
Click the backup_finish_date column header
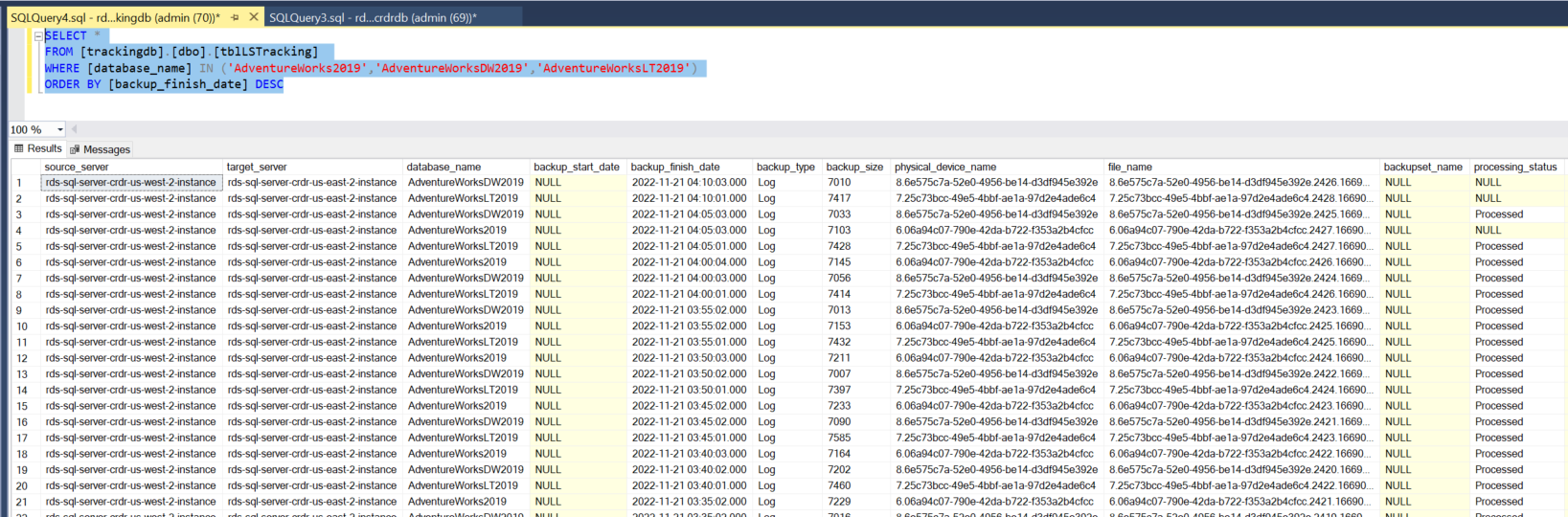point(690,167)
